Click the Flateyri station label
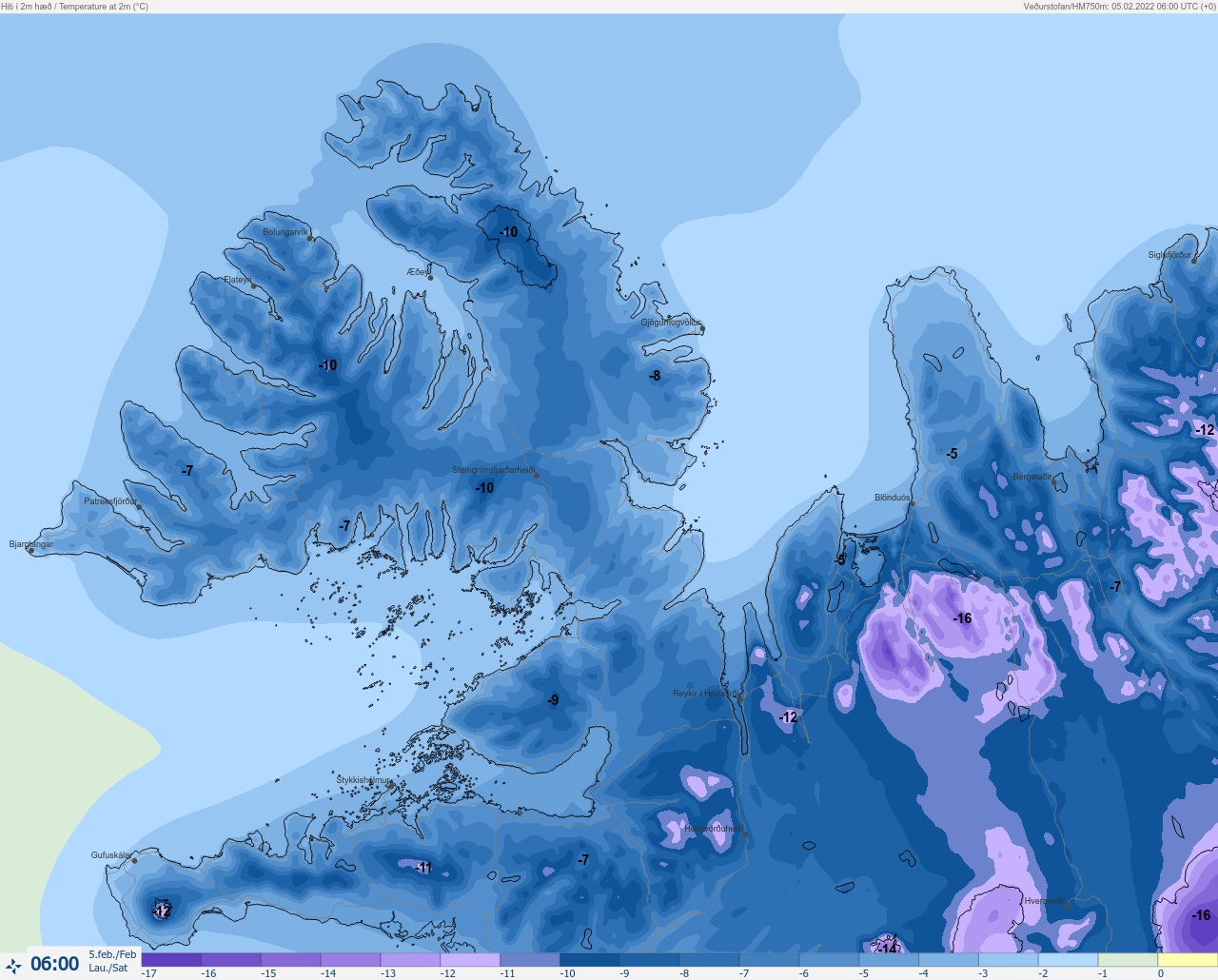The image size is (1218, 980). click(238, 280)
